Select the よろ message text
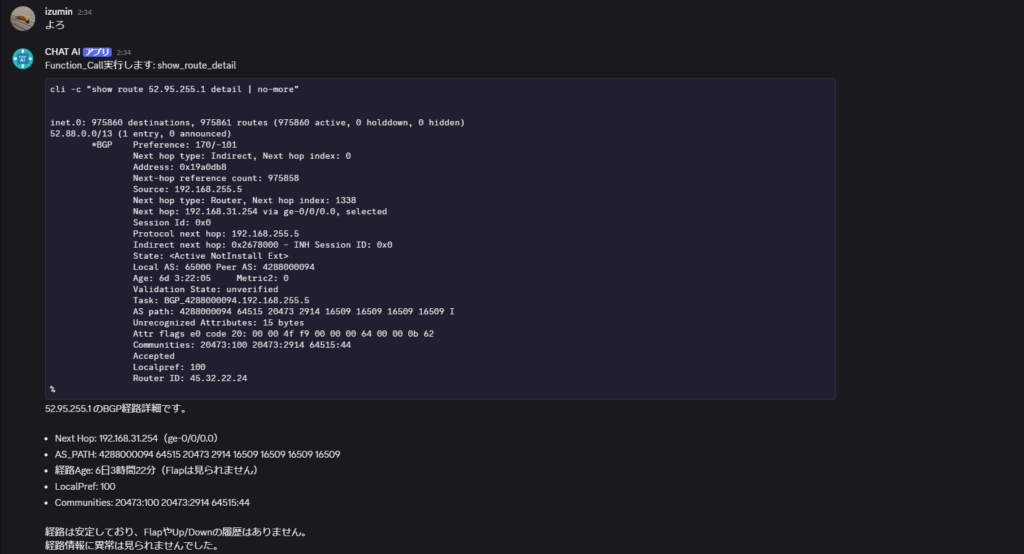Viewport: 1024px width, 554px height. (x=55, y=25)
